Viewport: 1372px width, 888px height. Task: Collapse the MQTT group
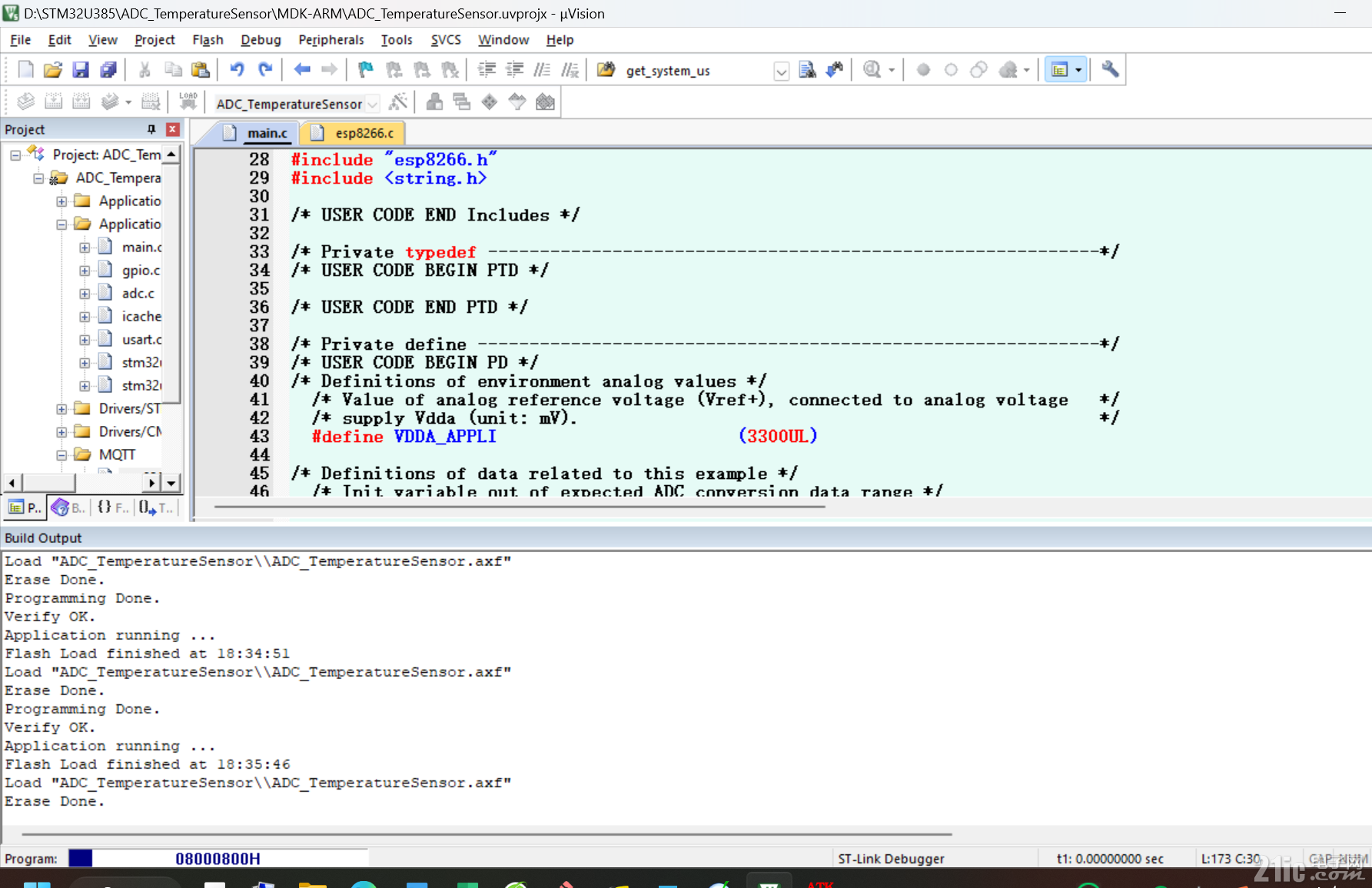(61, 455)
